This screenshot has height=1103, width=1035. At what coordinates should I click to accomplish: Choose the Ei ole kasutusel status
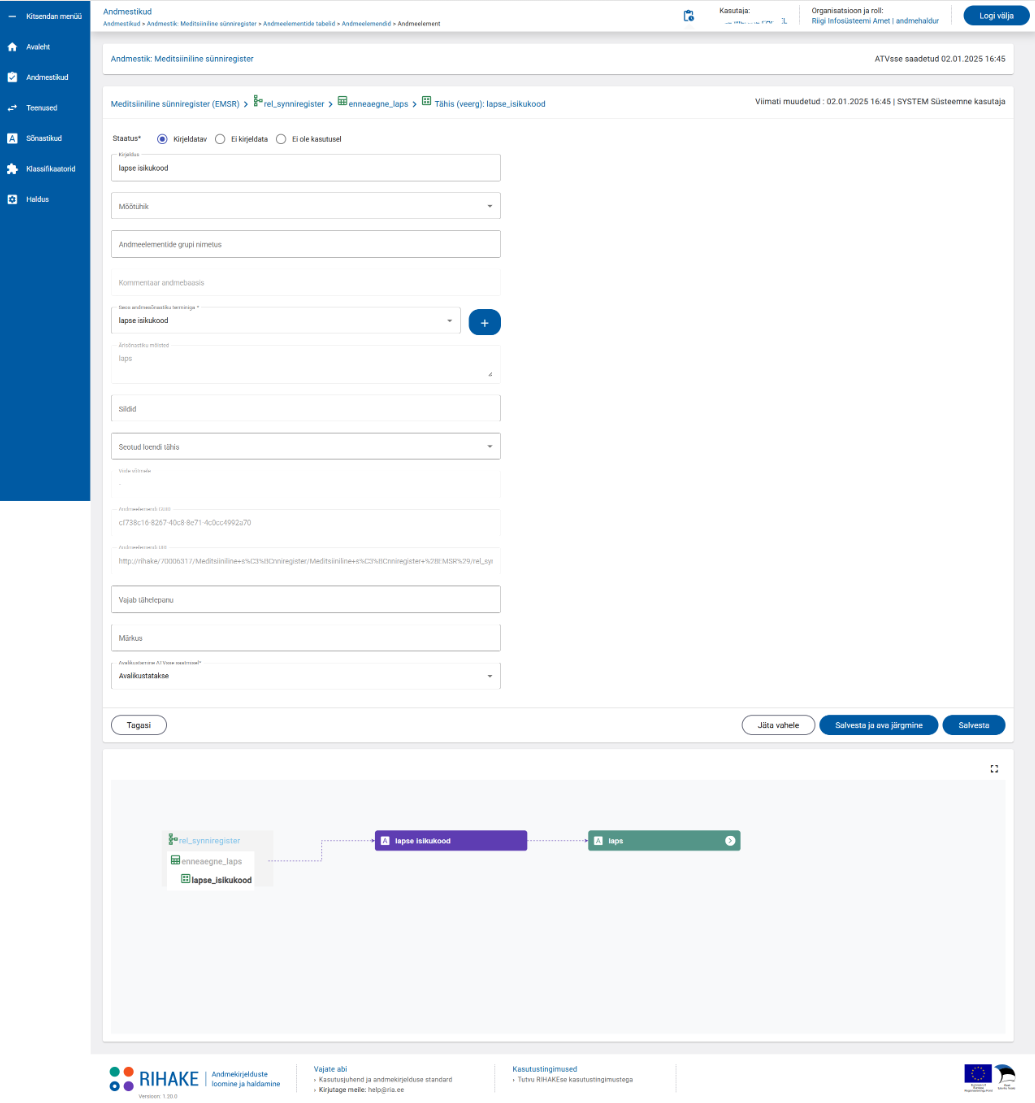(281, 139)
